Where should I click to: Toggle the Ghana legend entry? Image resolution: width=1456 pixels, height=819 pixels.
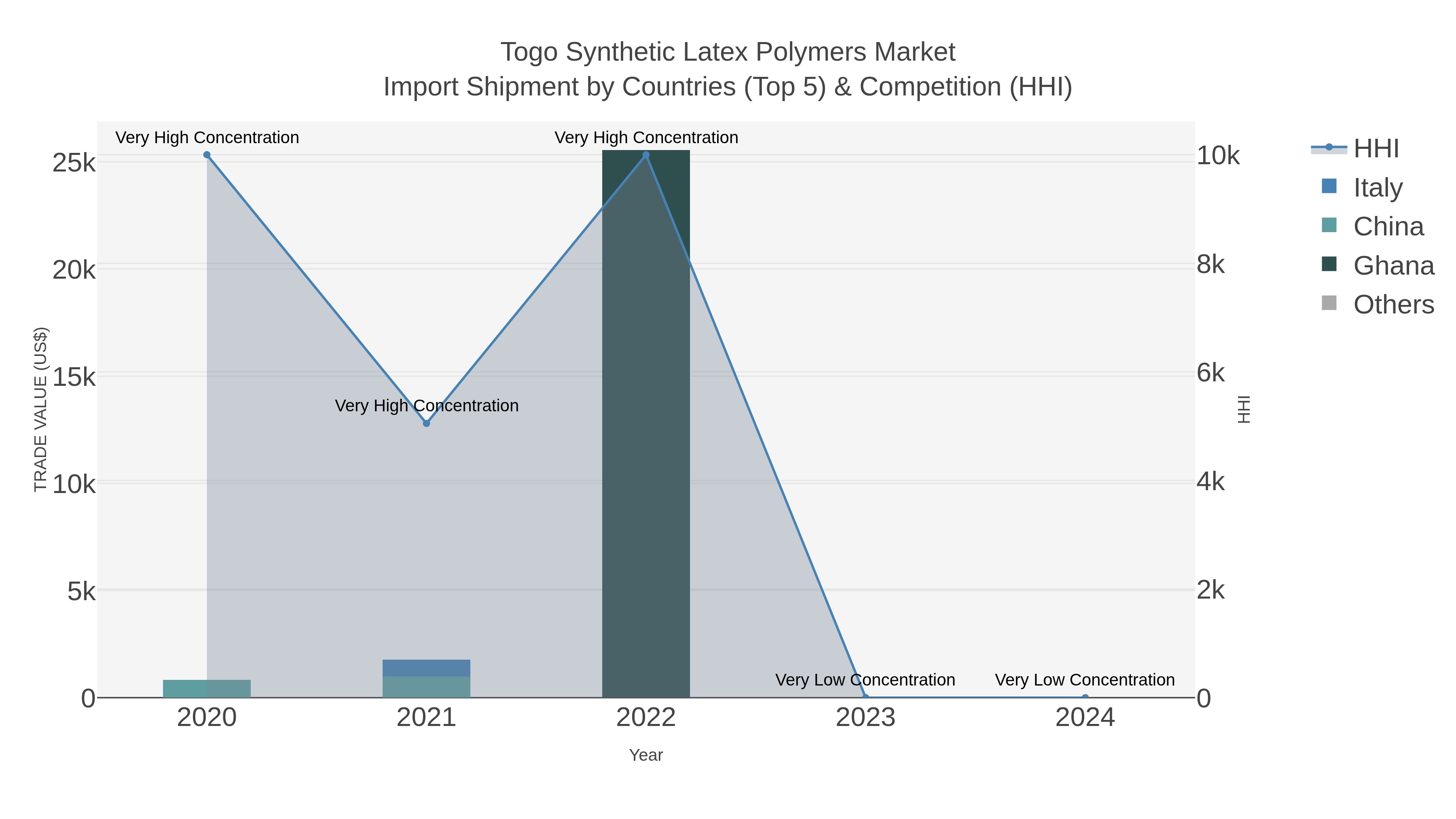[x=1378, y=266]
